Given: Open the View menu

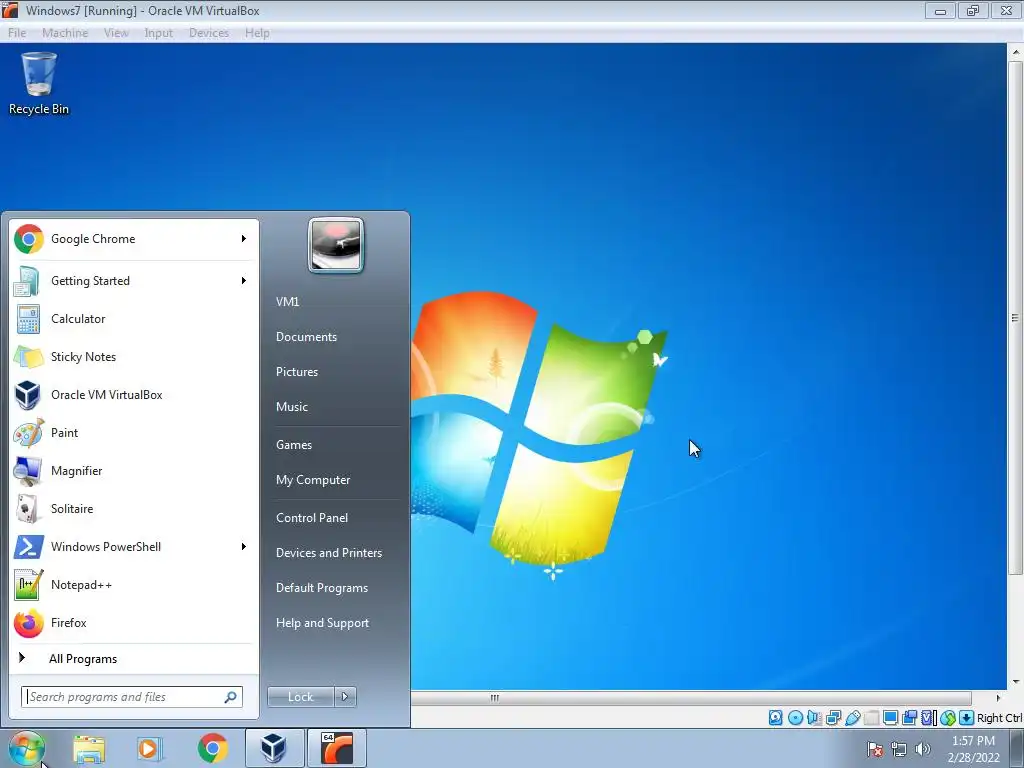Looking at the screenshot, I should [116, 33].
